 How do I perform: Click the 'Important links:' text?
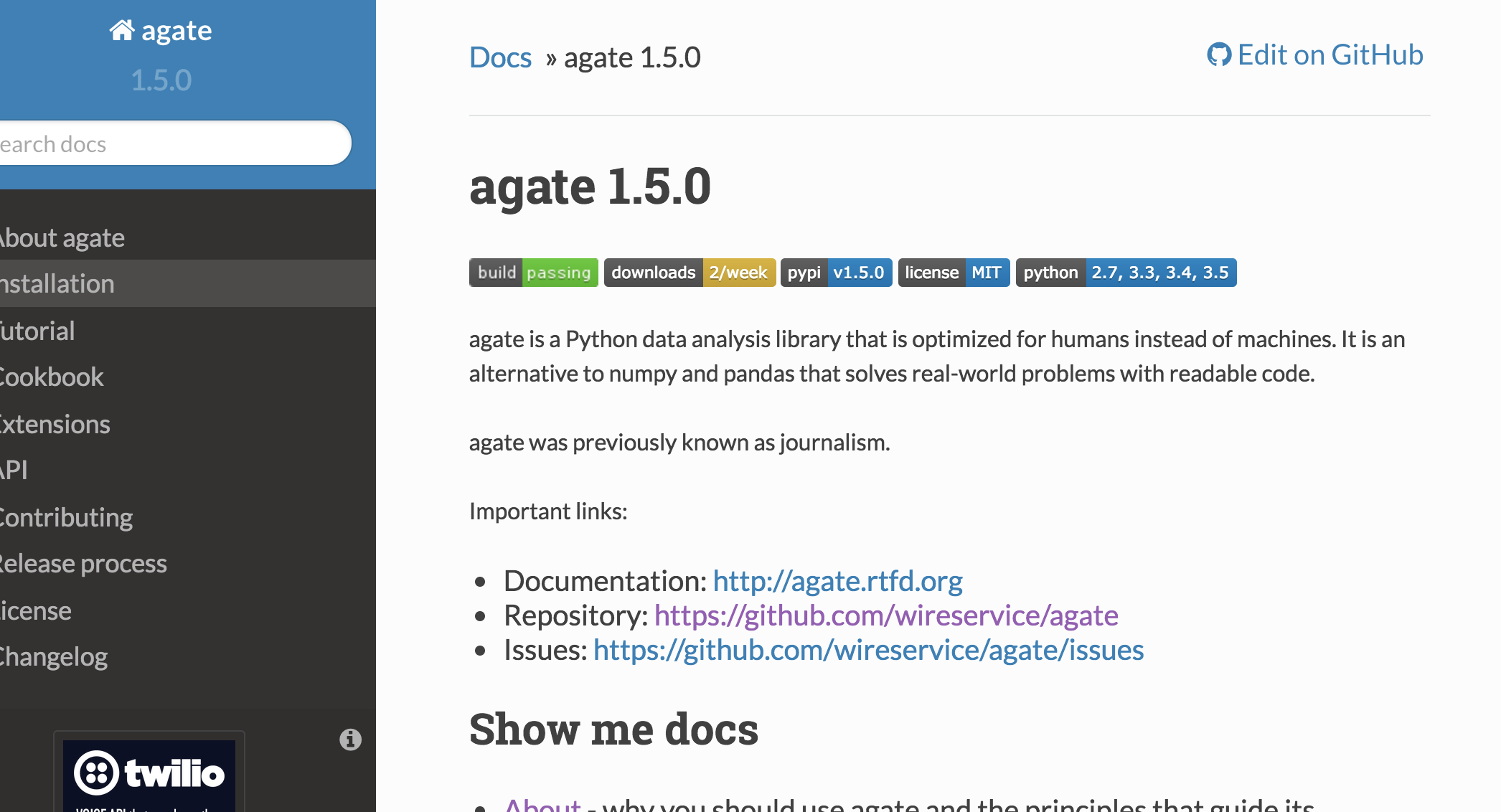coord(548,511)
